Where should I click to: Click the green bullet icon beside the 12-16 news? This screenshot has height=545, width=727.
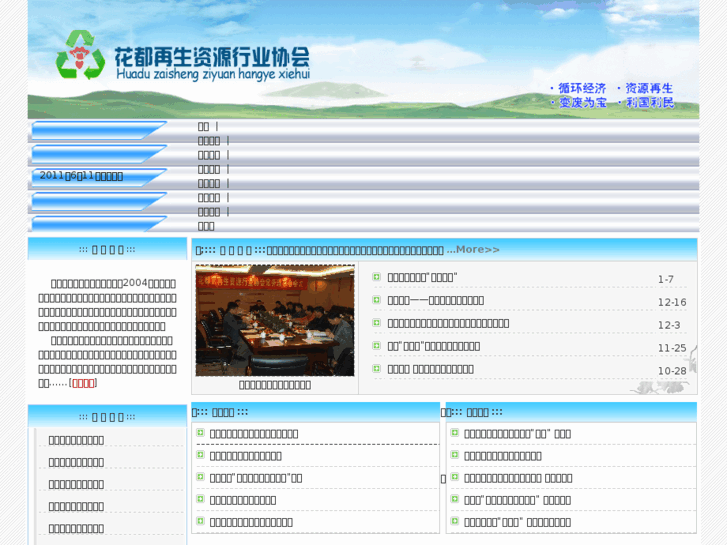376,300
